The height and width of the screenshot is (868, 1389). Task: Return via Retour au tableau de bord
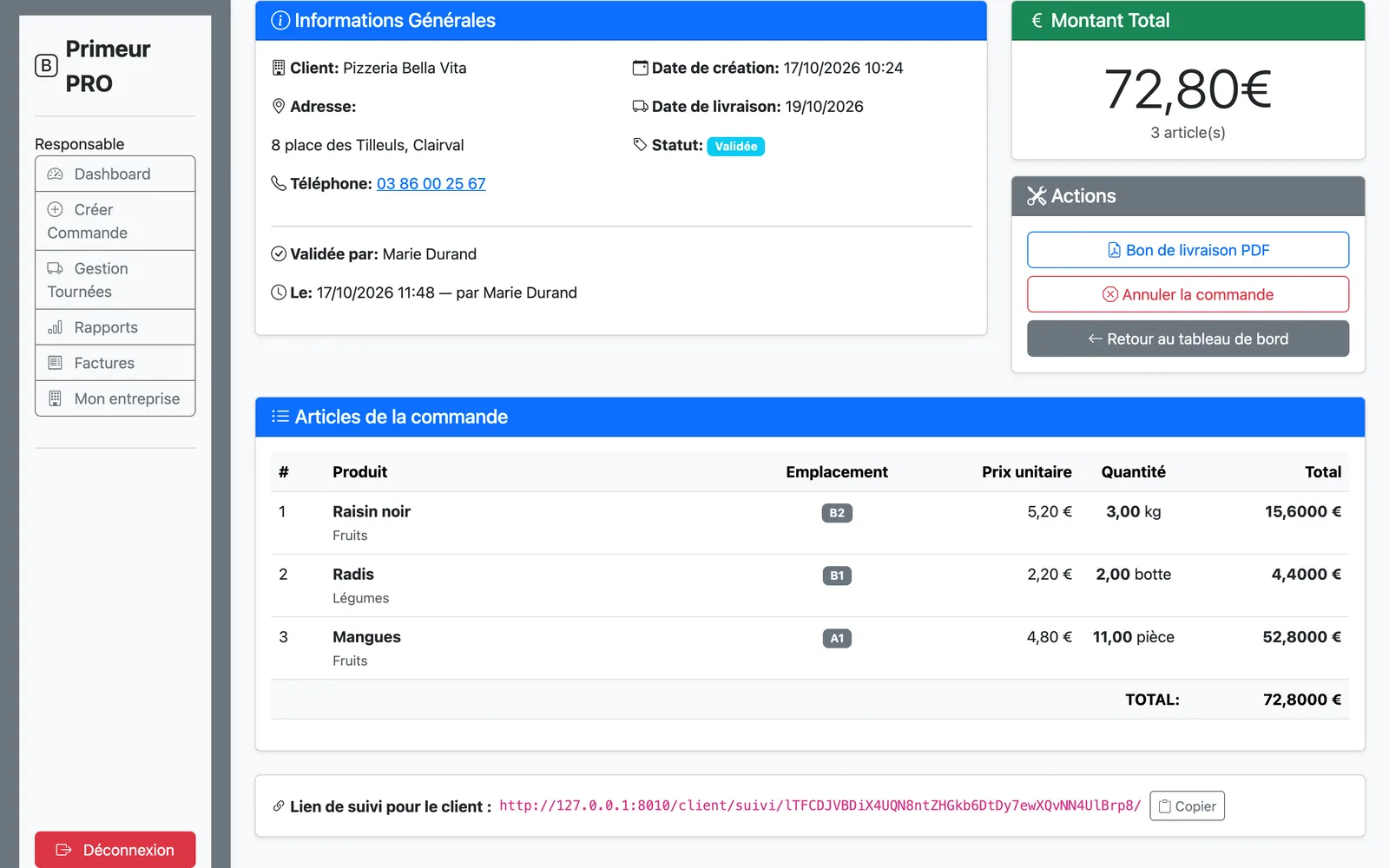click(1188, 339)
